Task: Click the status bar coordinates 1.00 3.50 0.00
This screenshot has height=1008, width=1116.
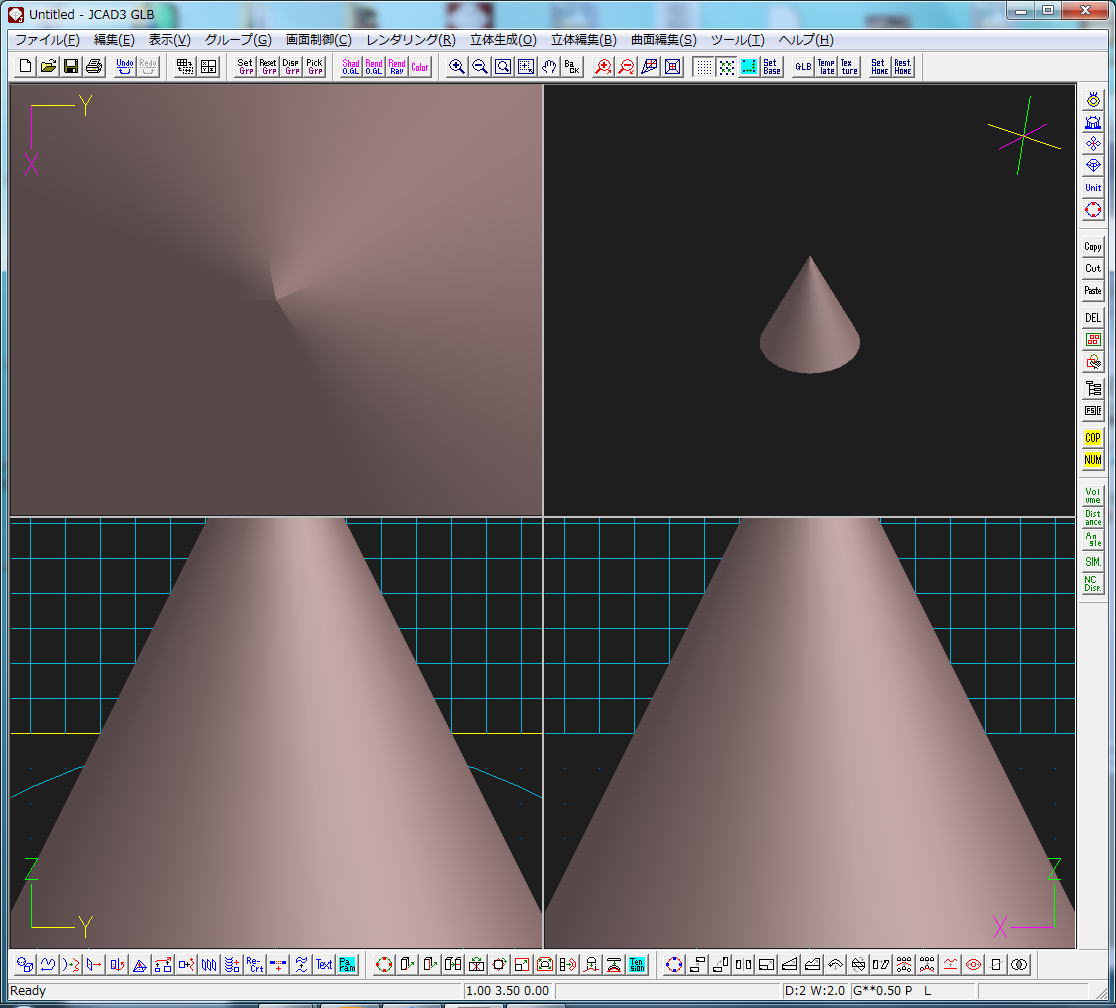Action: pyautogui.click(x=507, y=991)
